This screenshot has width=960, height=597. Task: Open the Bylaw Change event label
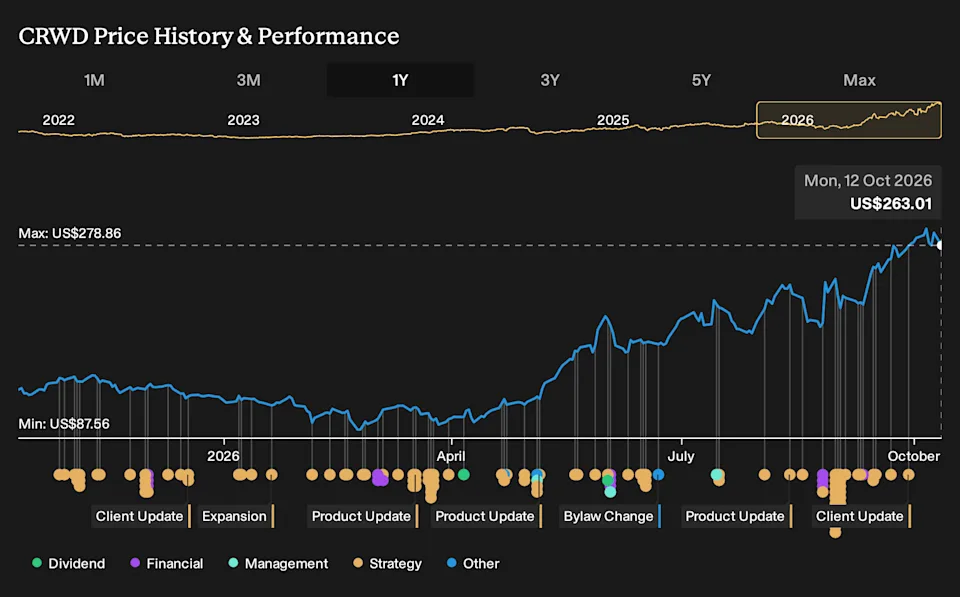tap(609, 516)
